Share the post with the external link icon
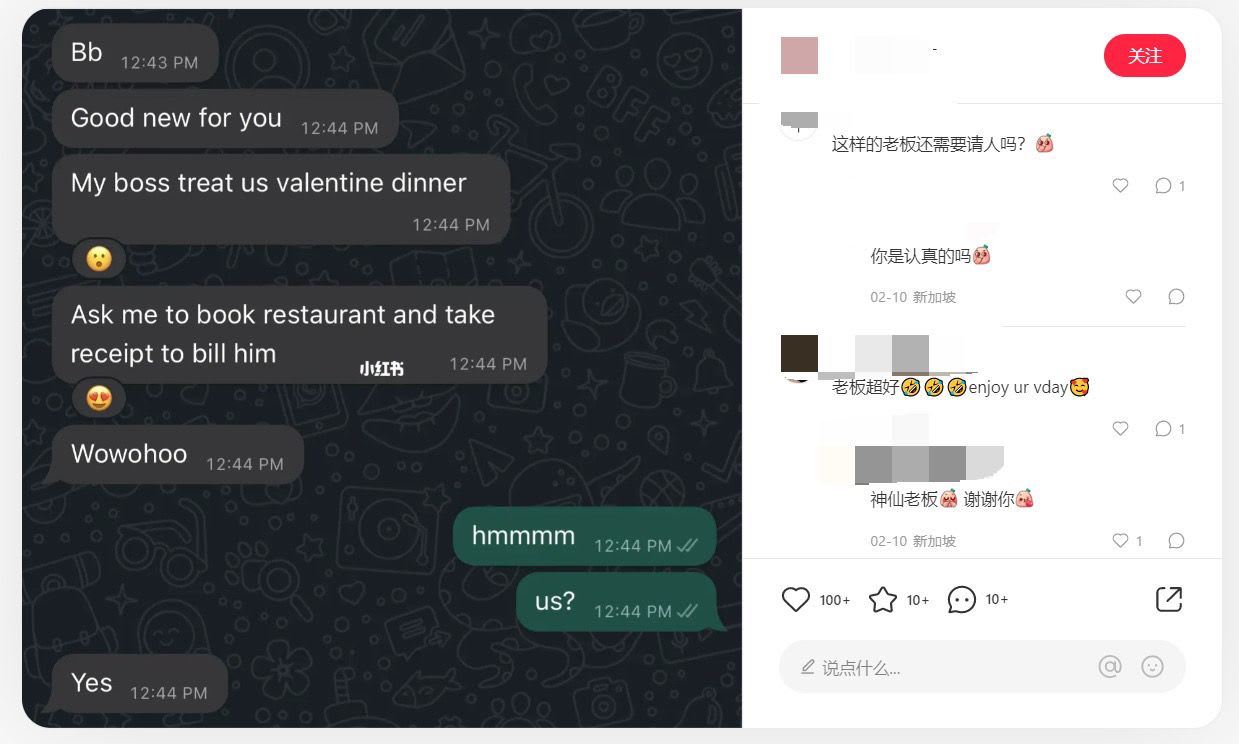This screenshot has height=744, width=1239. [1169, 599]
